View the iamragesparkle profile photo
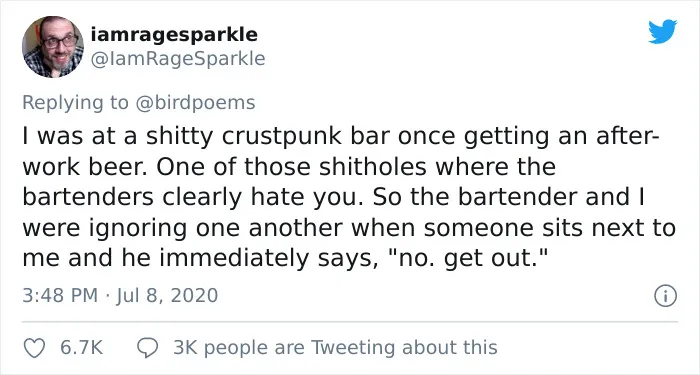The width and height of the screenshot is (700, 375). pos(53,47)
